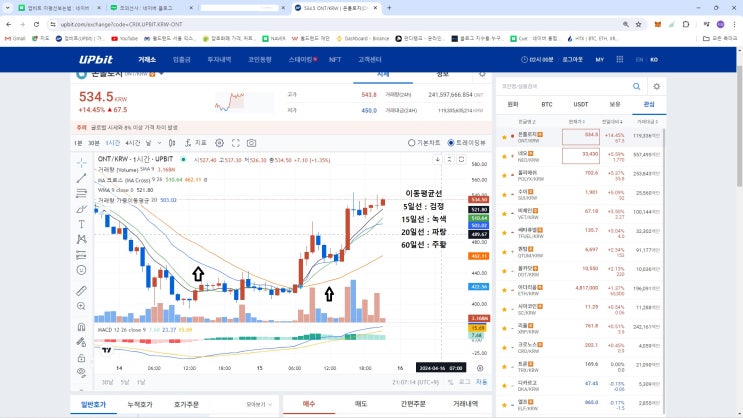Click the search magnifier in coin search
This screenshot has height=418, width=743.
[x=636, y=86]
